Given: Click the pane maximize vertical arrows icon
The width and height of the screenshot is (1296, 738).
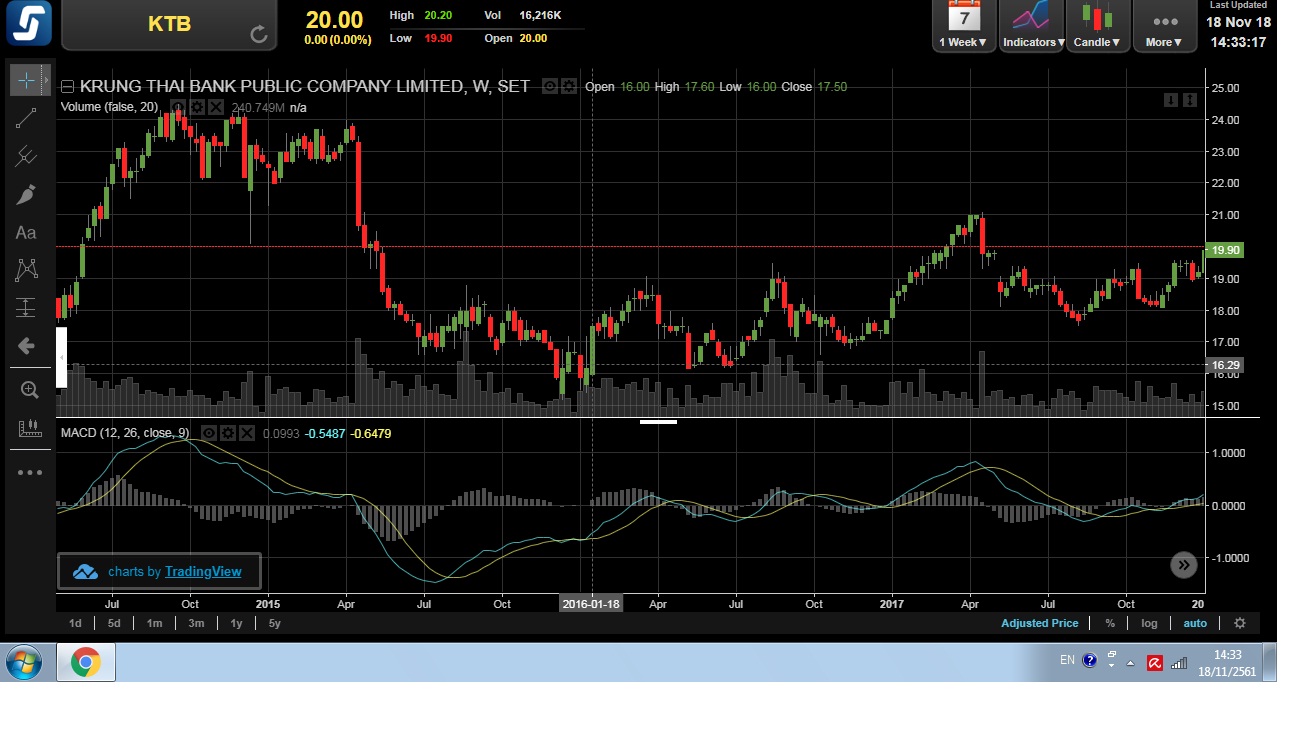Looking at the screenshot, I should tap(1190, 100).
